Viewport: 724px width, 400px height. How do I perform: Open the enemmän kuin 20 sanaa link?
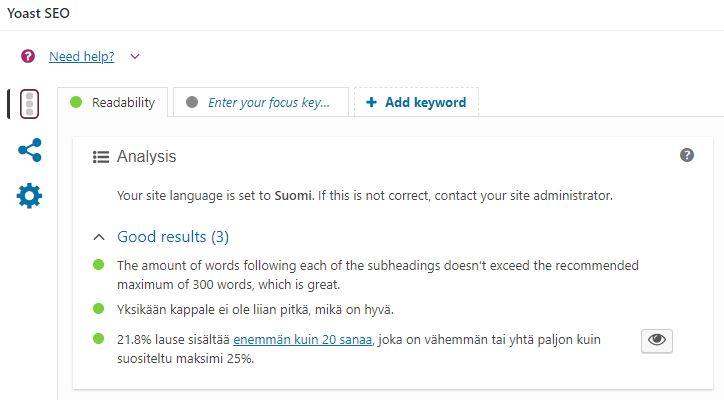tap(302, 340)
